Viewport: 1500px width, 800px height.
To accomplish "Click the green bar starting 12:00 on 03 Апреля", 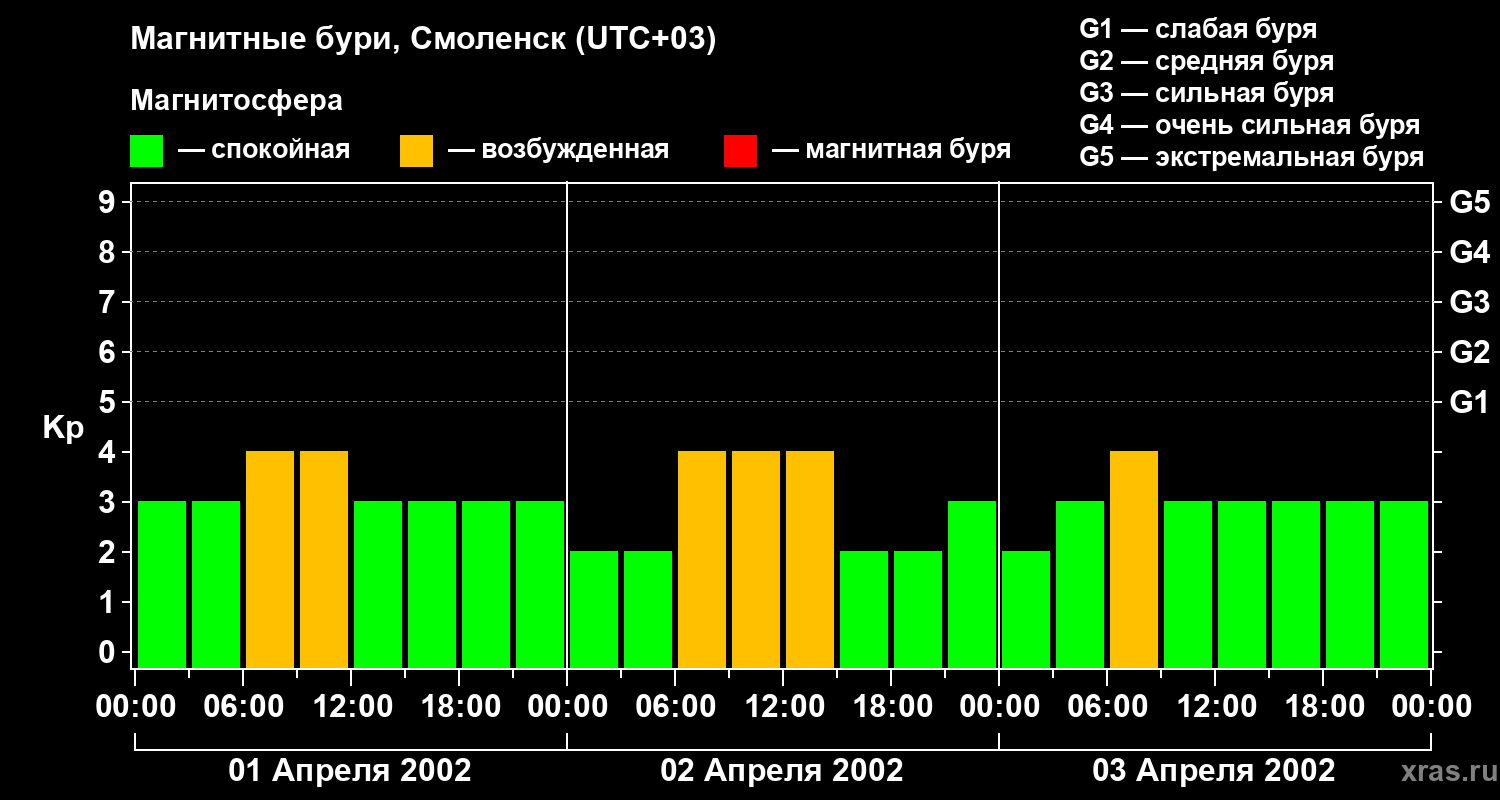I will [x=1242, y=584].
